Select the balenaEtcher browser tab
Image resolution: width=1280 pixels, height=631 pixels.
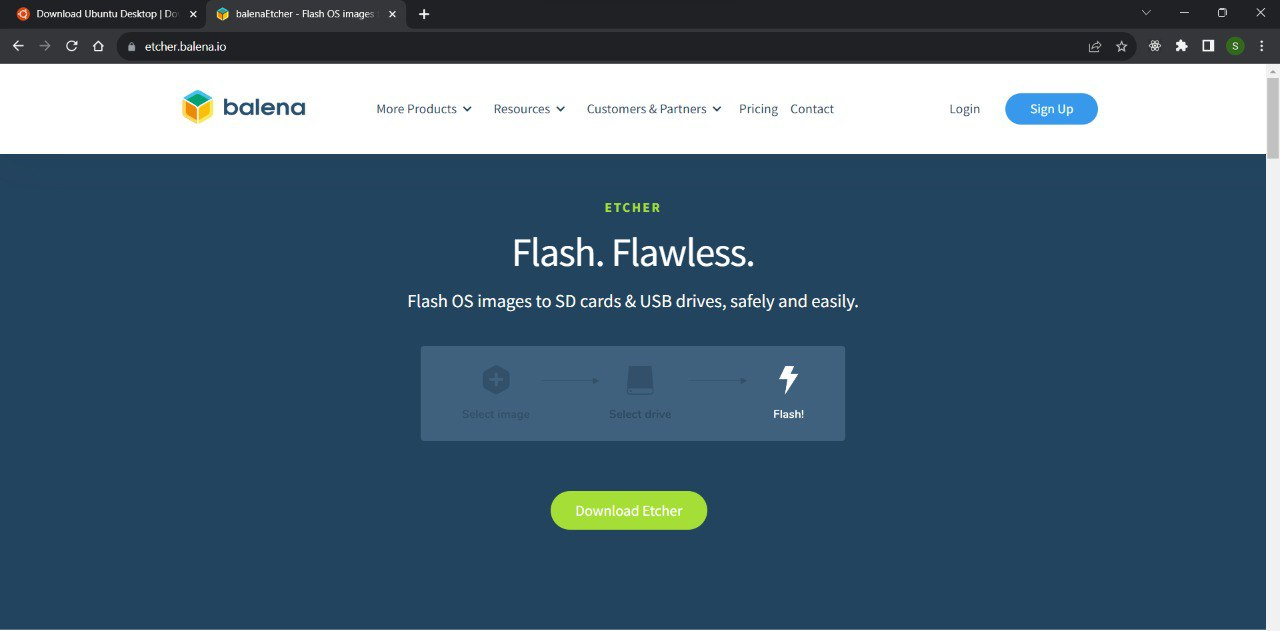pos(305,14)
